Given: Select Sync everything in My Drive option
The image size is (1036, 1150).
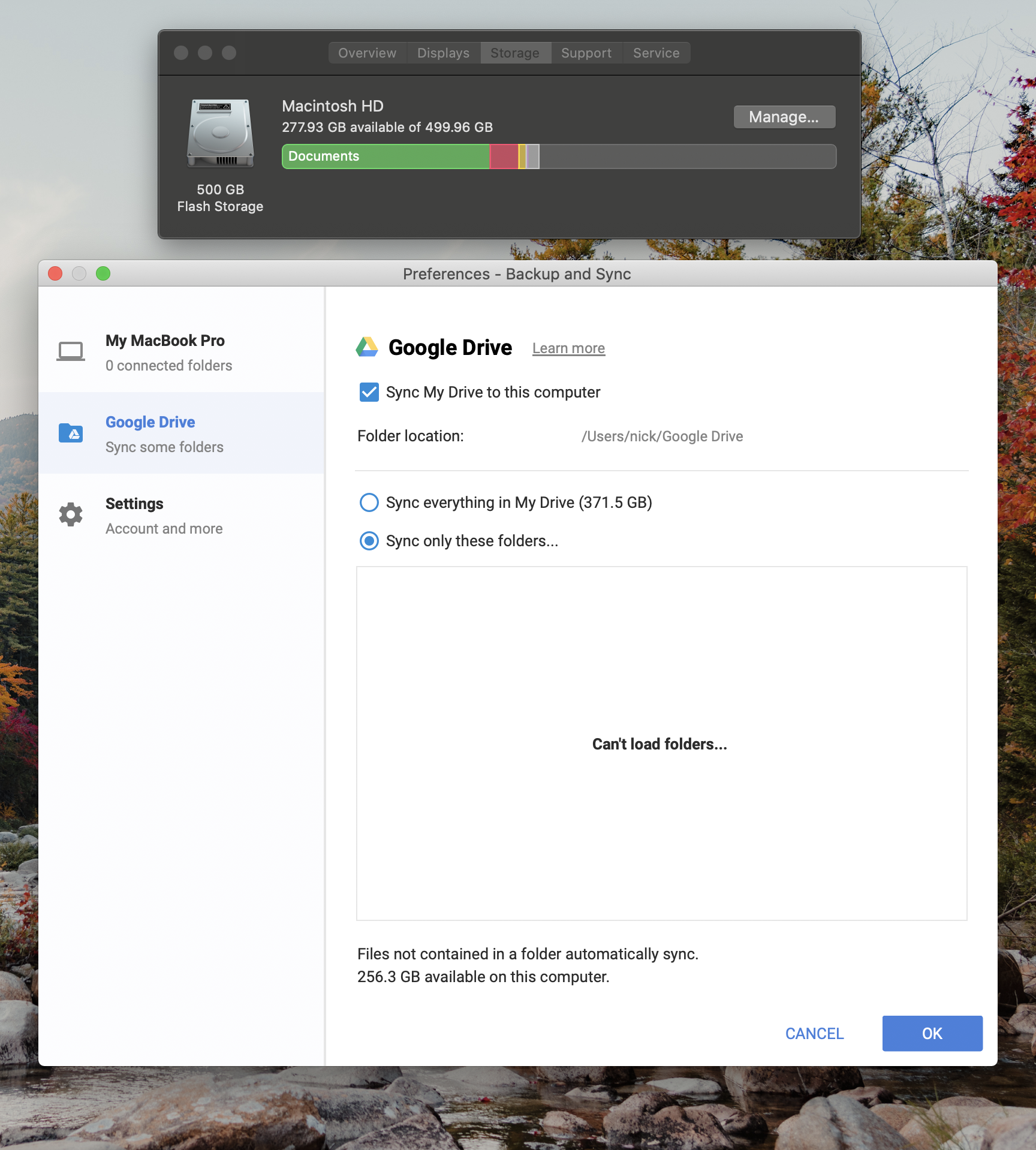Looking at the screenshot, I should coord(369,502).
